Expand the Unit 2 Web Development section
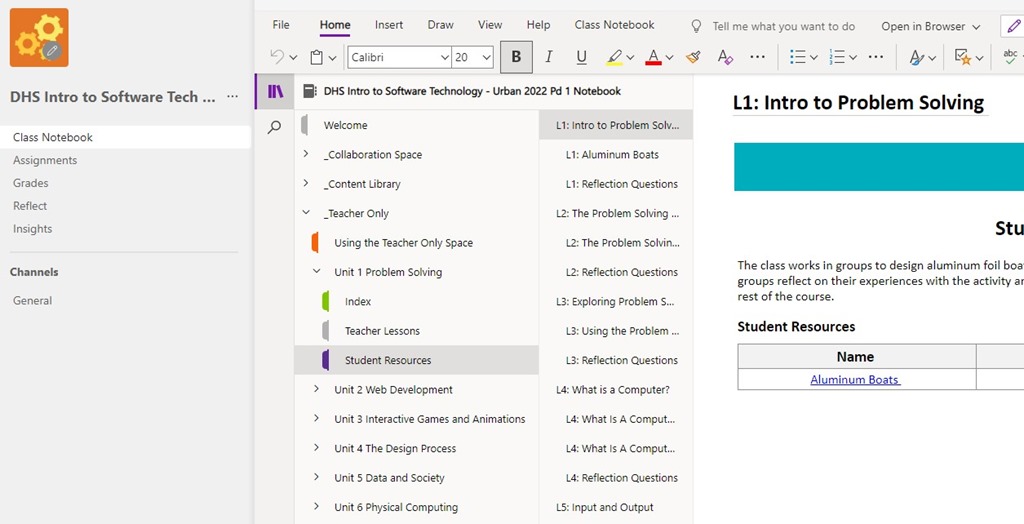 coord(316,390)
